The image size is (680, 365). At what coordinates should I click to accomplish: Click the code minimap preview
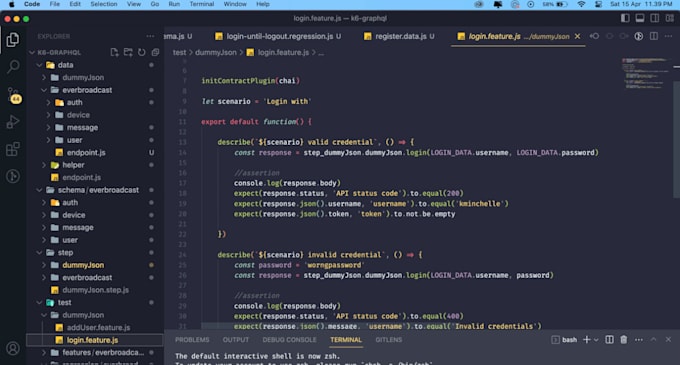pyautogui.click(x=645, y=74)
